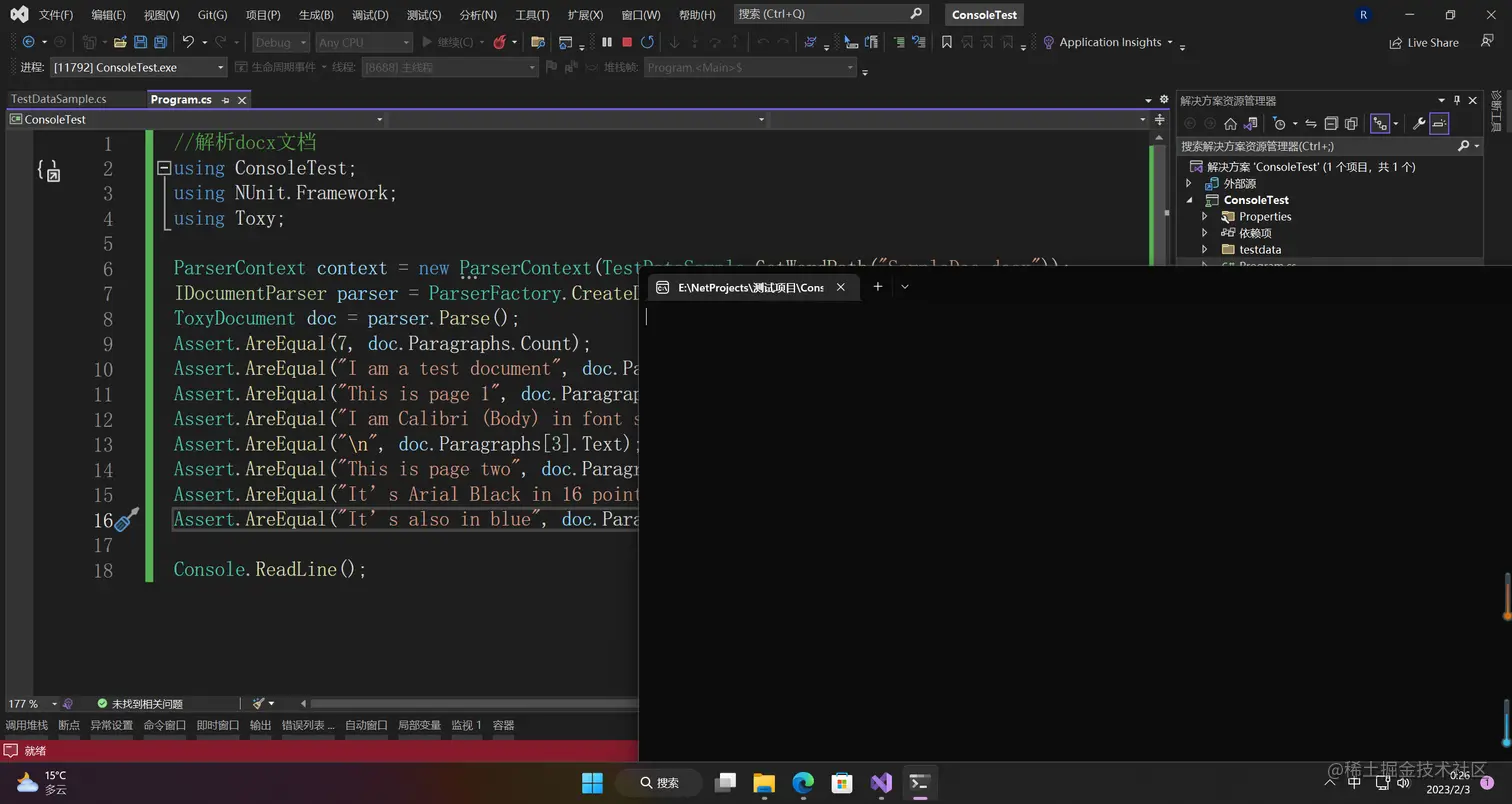Click the Navigate Backward arrow in toolbar

click(x=28, y=42)
